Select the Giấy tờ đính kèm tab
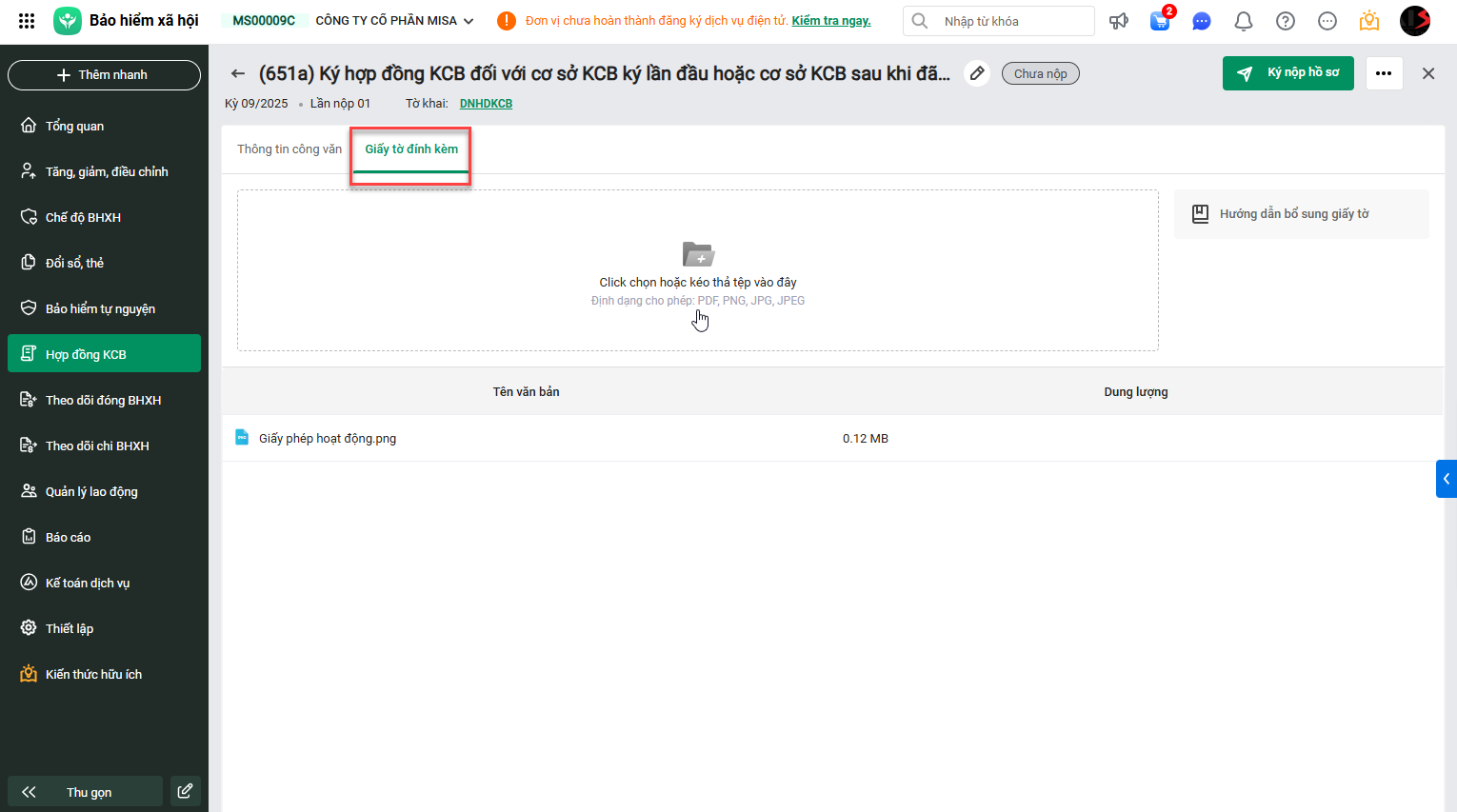The width and height of the screenshot is (1457, 812). point(411,149)
